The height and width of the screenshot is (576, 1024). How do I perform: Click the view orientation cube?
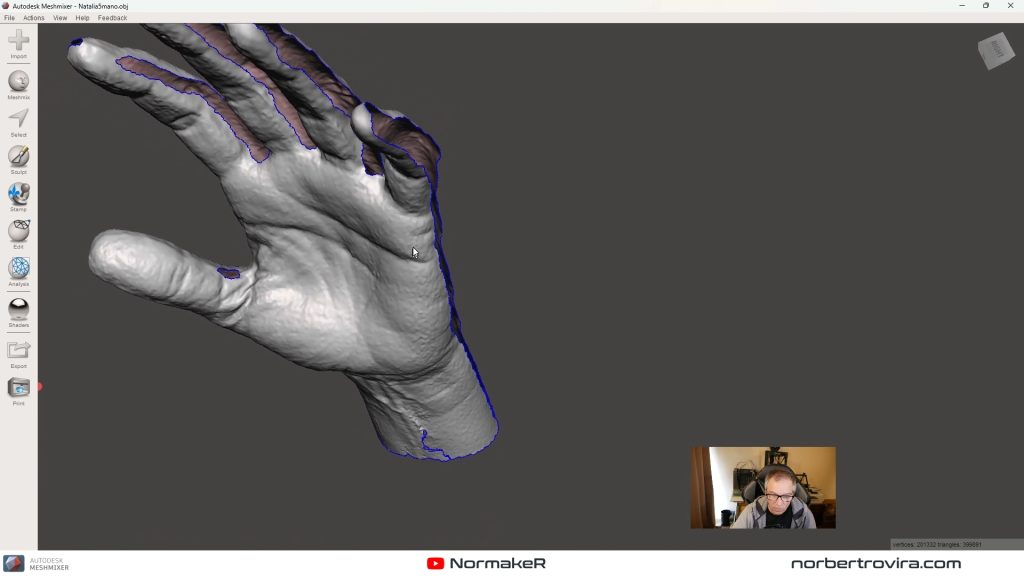tap(995, 51)
